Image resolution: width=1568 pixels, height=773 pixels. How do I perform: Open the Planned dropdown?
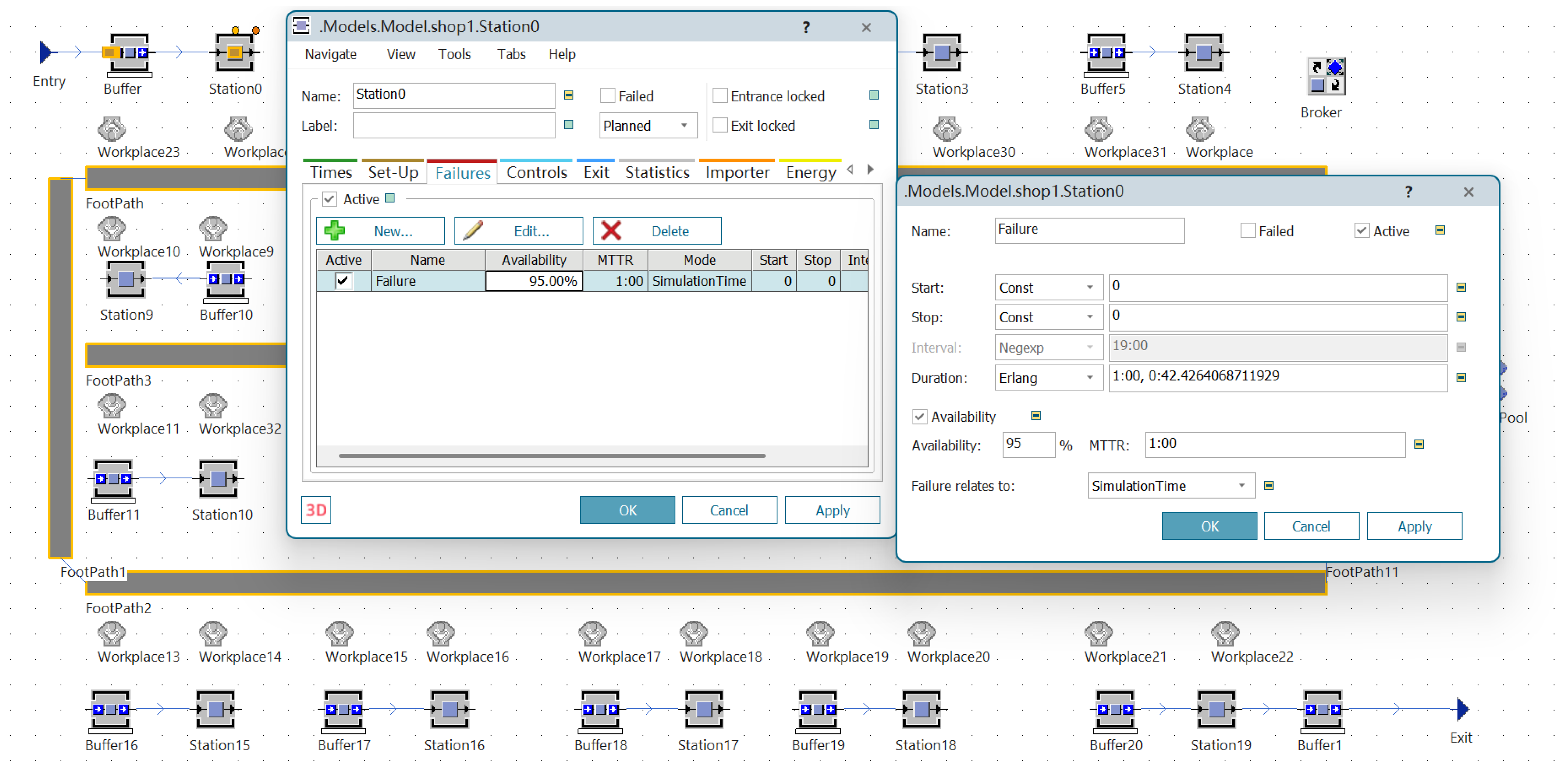648,126
